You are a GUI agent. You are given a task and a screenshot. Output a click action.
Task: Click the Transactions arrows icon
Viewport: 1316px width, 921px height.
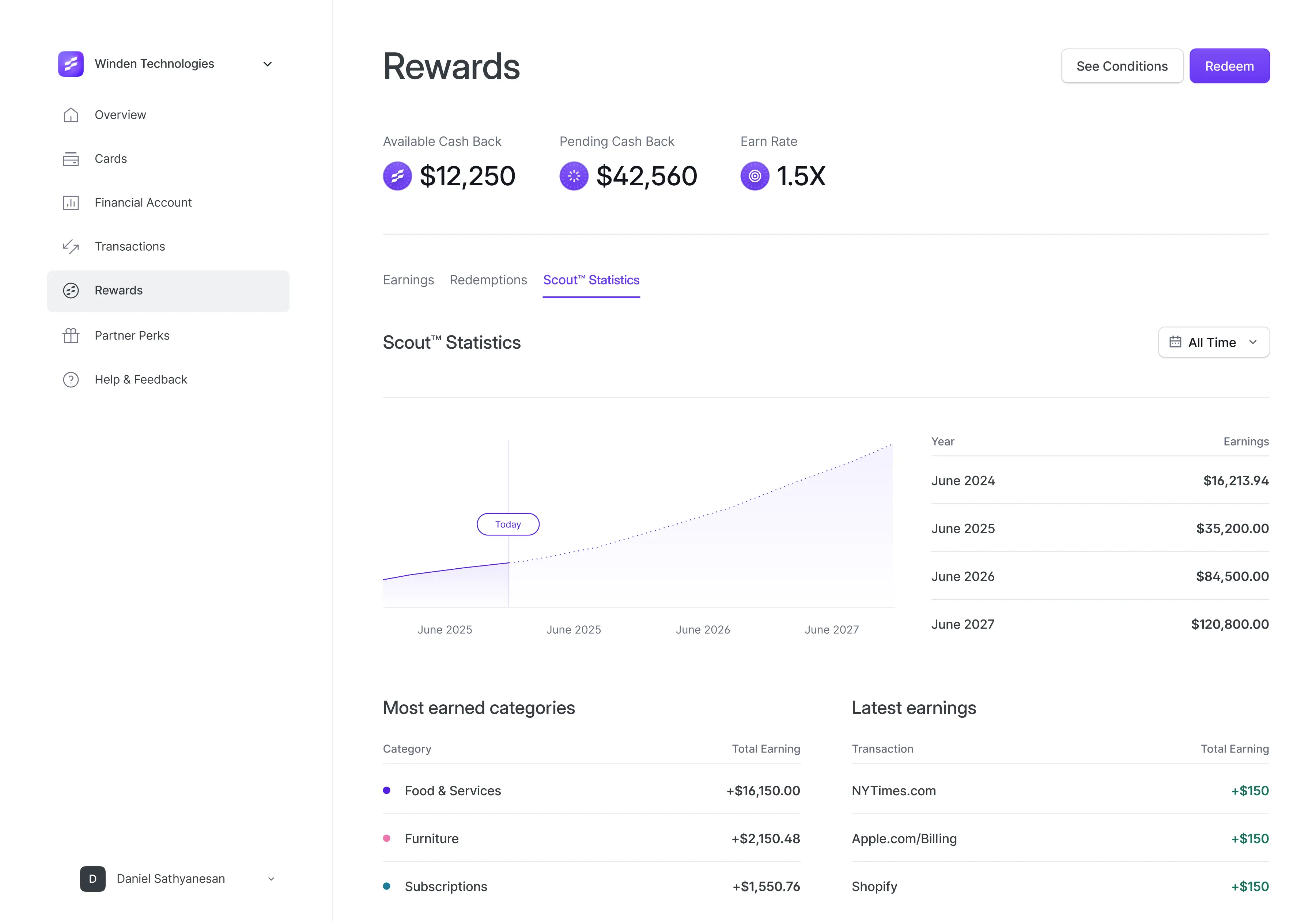pyautogui.click(x=71, y=246)
